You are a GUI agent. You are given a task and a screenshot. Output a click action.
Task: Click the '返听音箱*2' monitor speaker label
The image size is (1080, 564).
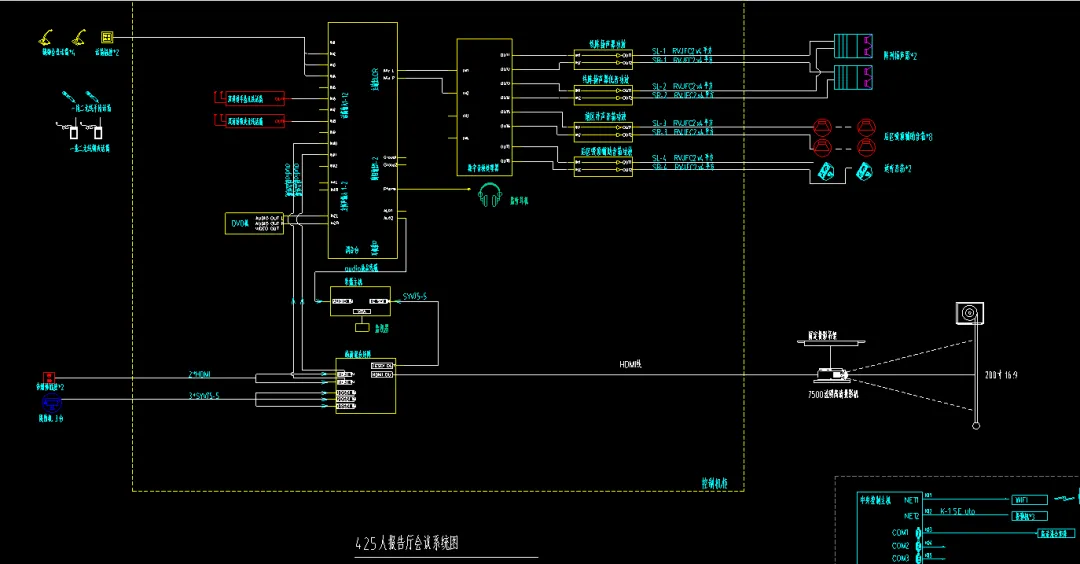click(897, 169)
